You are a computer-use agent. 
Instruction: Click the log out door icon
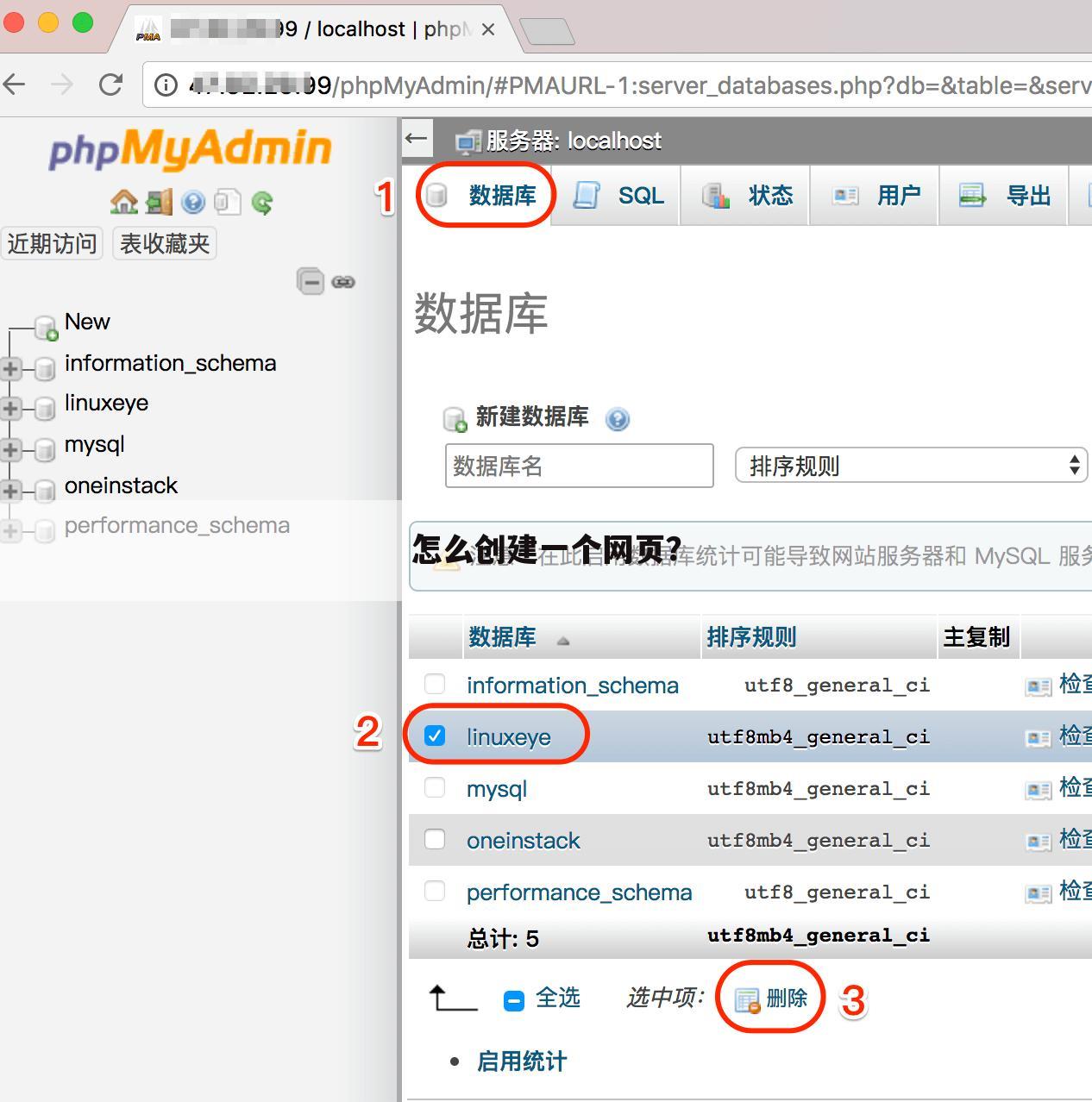(x=160, y=202)
